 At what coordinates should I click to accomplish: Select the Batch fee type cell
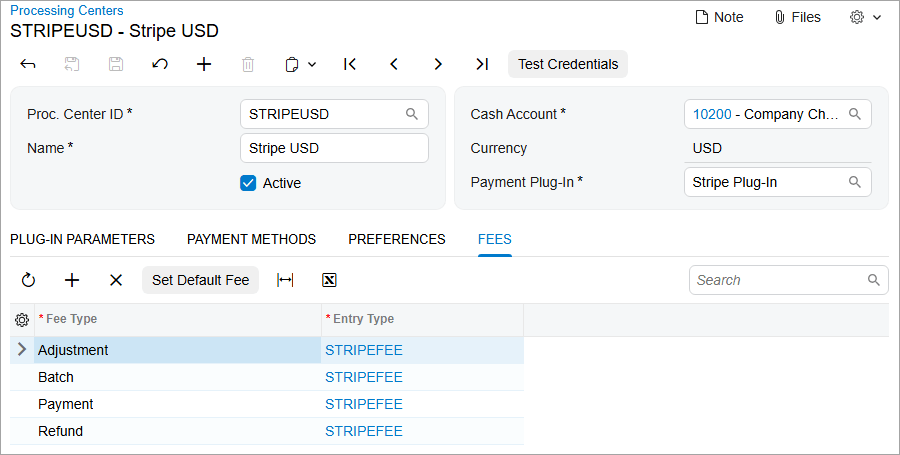178,377
